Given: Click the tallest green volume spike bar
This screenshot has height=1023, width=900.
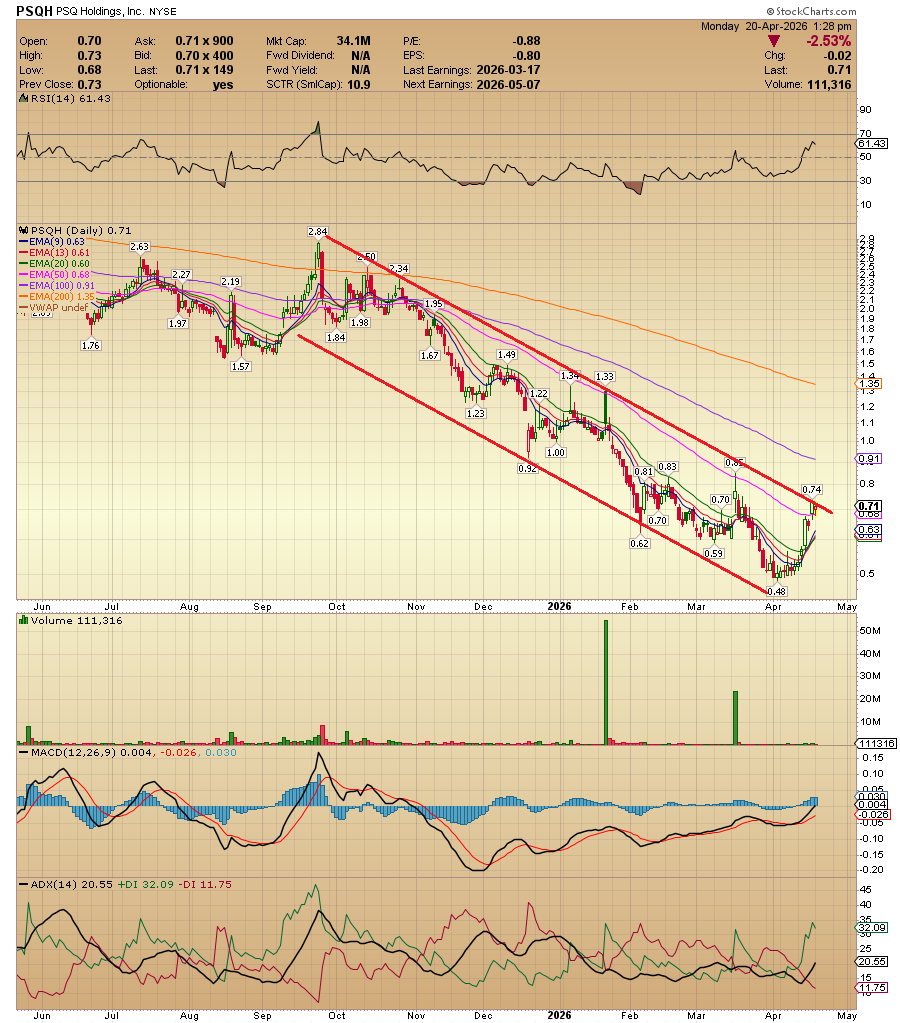Looking at the screenshot, I should coord(606,682).
